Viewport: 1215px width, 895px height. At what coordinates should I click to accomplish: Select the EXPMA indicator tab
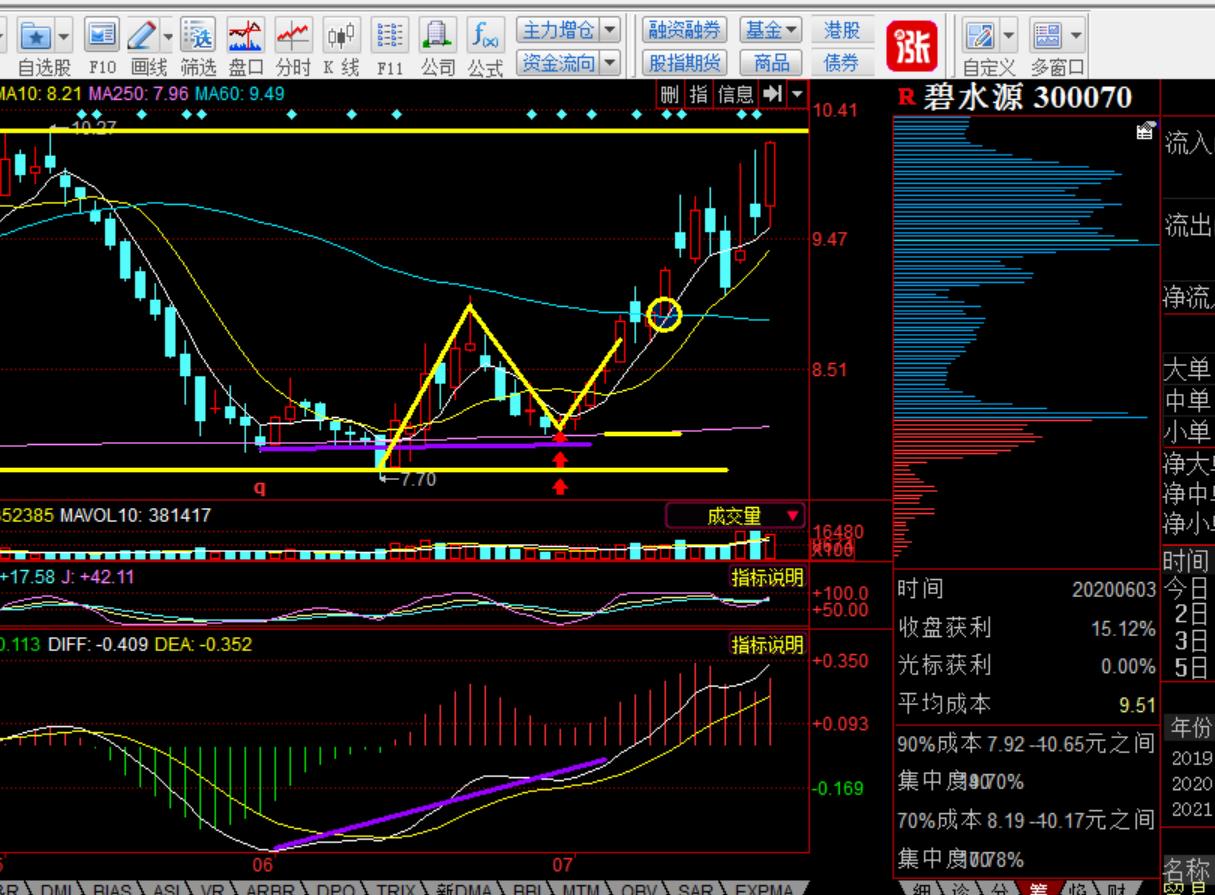pos(764,888)
